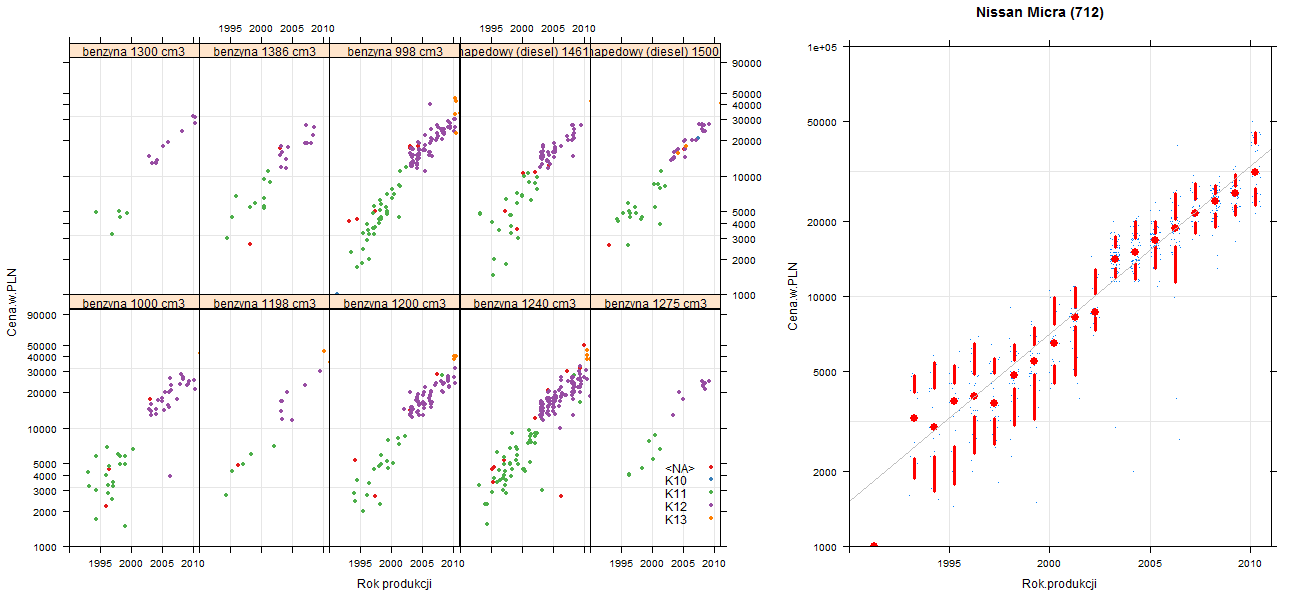
Task: Click the "K12" legend label
Action: [x=676, y=507]
